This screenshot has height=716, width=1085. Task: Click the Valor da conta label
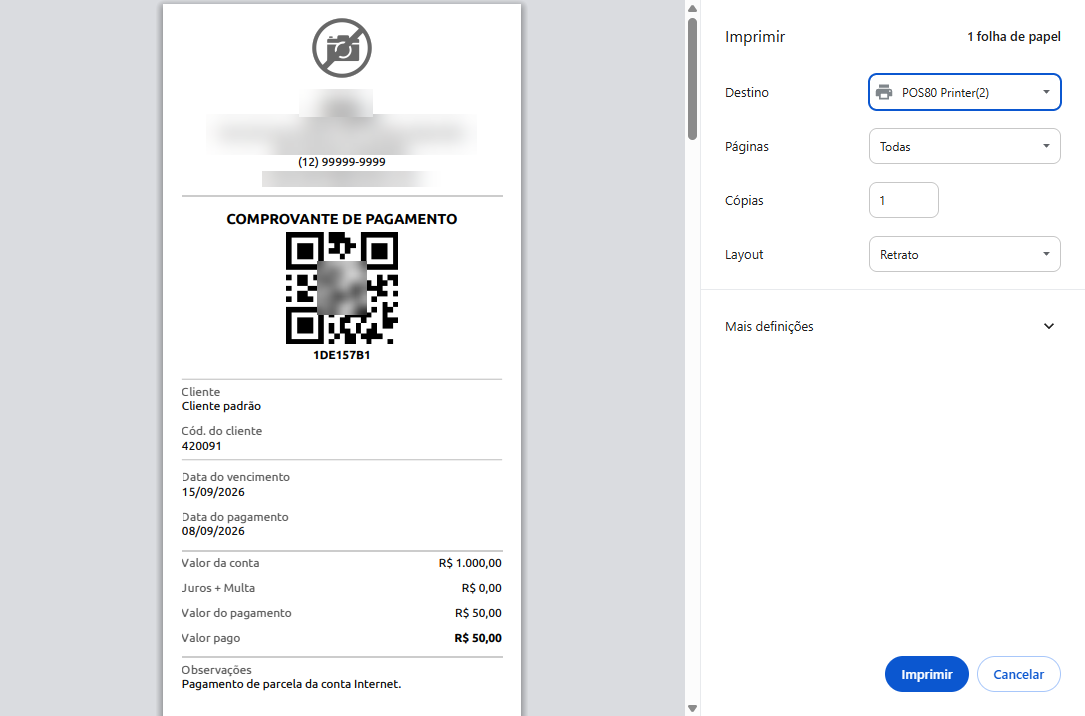220,563
